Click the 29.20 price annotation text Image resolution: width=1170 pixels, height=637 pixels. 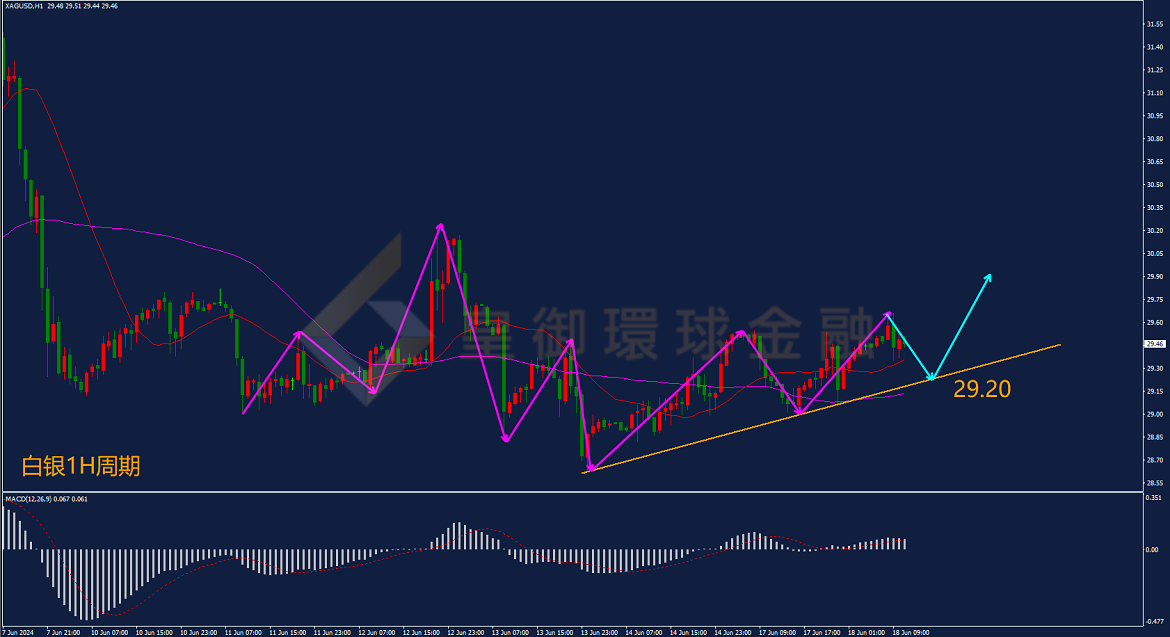[982, 389]
